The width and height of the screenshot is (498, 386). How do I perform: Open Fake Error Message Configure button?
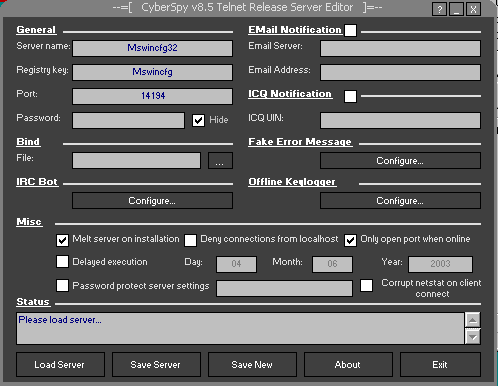point(400,161)
